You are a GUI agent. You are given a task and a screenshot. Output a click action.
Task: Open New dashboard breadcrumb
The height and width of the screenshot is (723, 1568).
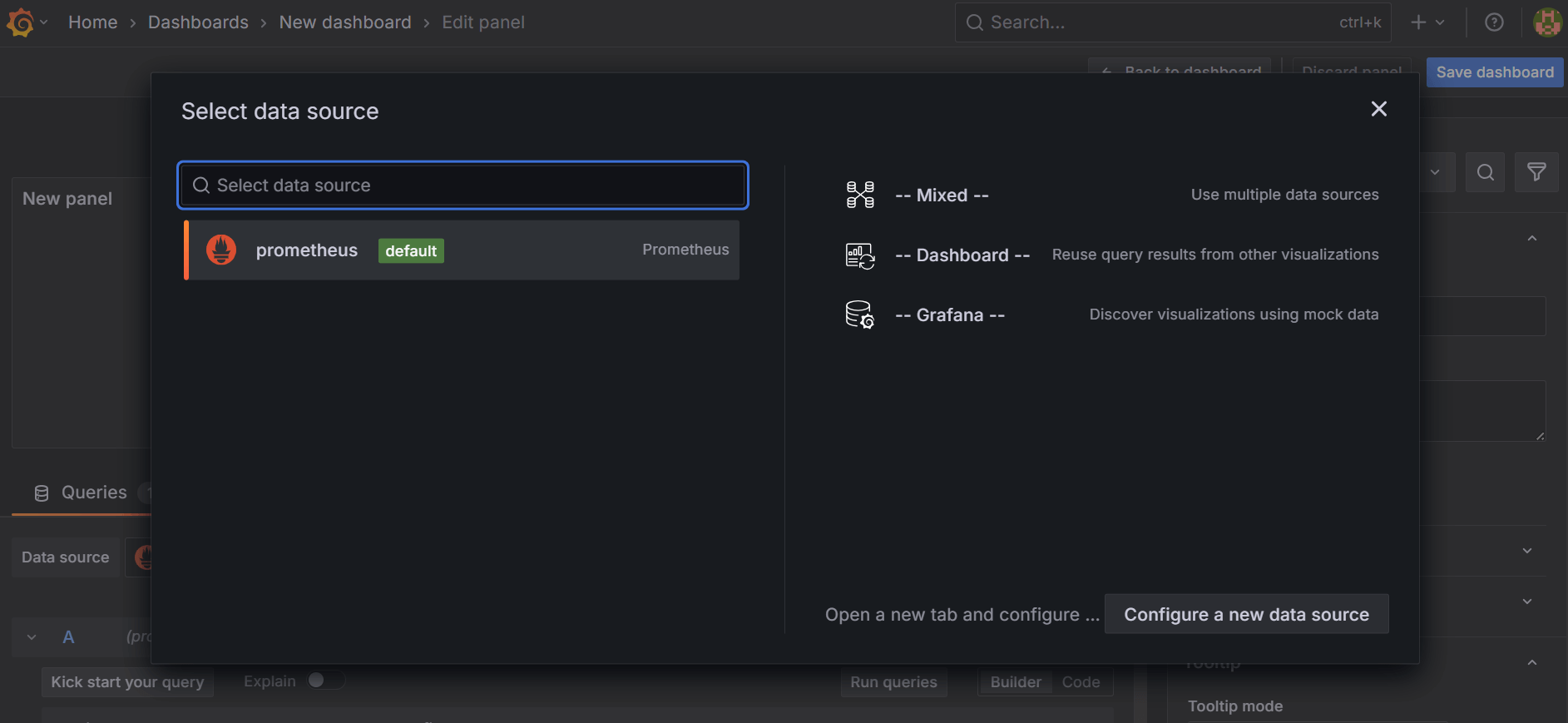(345, 22)
